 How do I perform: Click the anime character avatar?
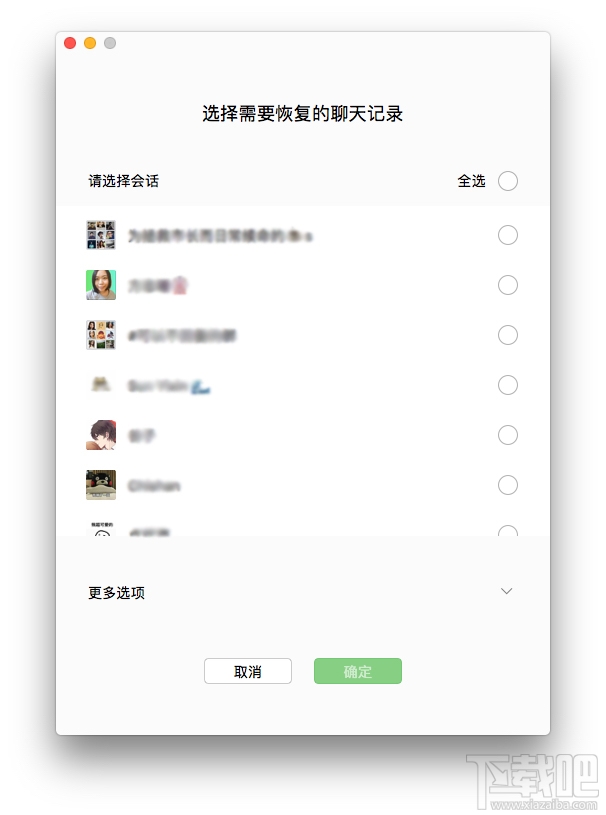tap(101, 435)
